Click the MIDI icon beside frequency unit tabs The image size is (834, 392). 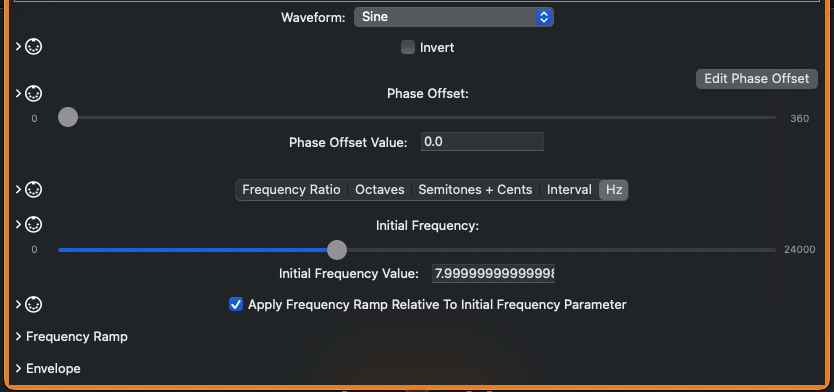click(34, 189)
